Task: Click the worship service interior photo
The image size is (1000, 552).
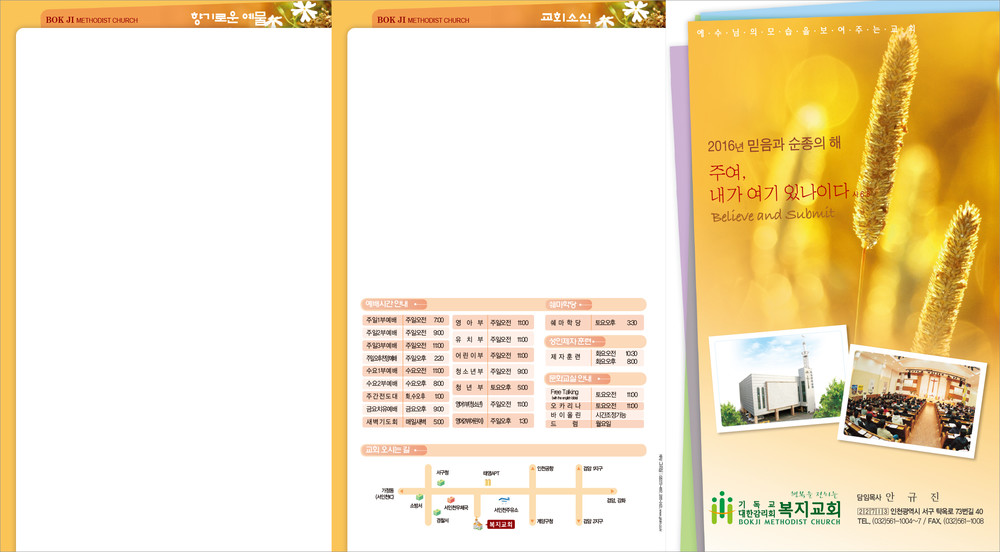Action: click(906, 396)
